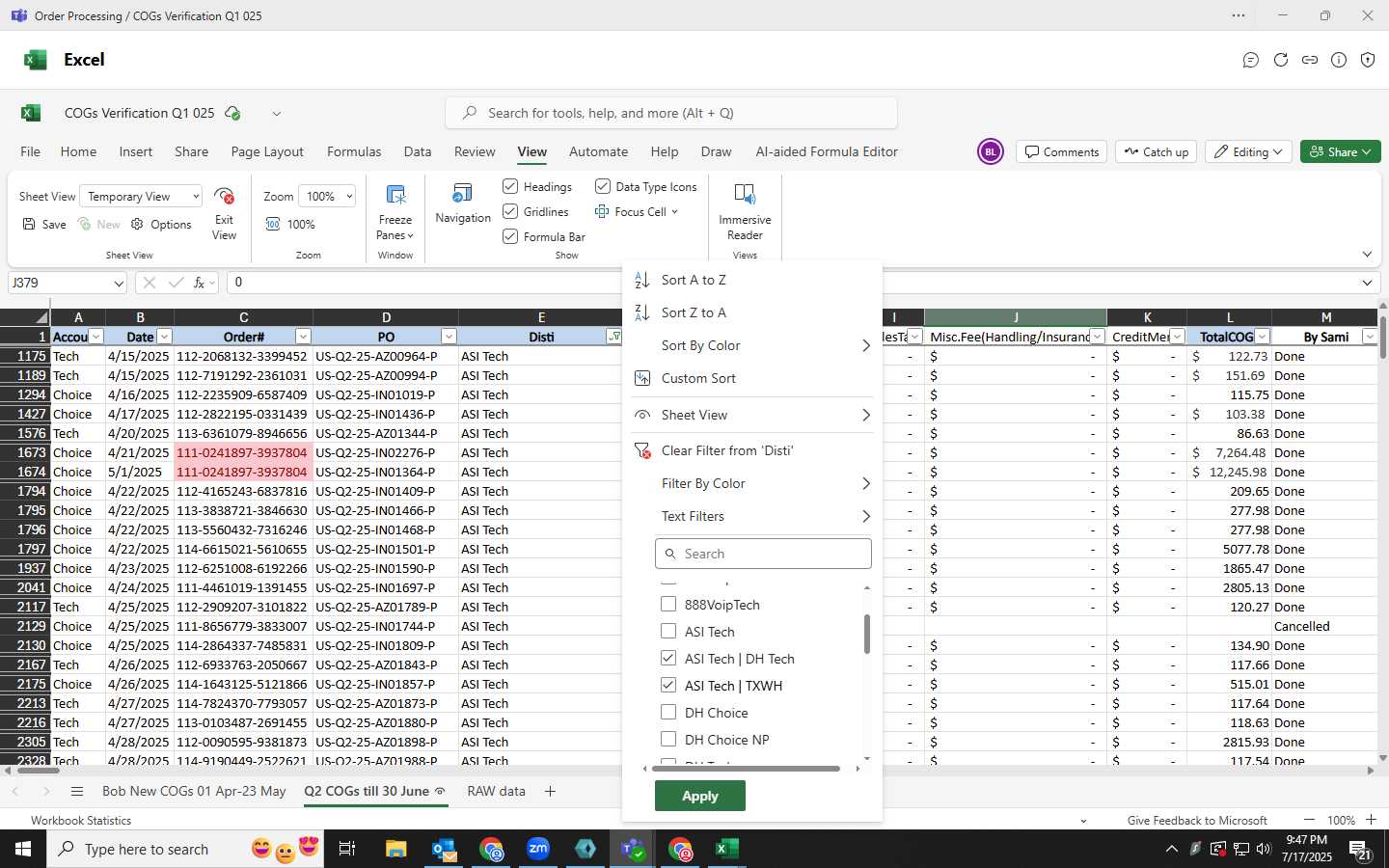Uncheck ASI Tech | TXWH filter
Screen dimensions: 1389x868
pyautogui.click(x=668, y=686)
